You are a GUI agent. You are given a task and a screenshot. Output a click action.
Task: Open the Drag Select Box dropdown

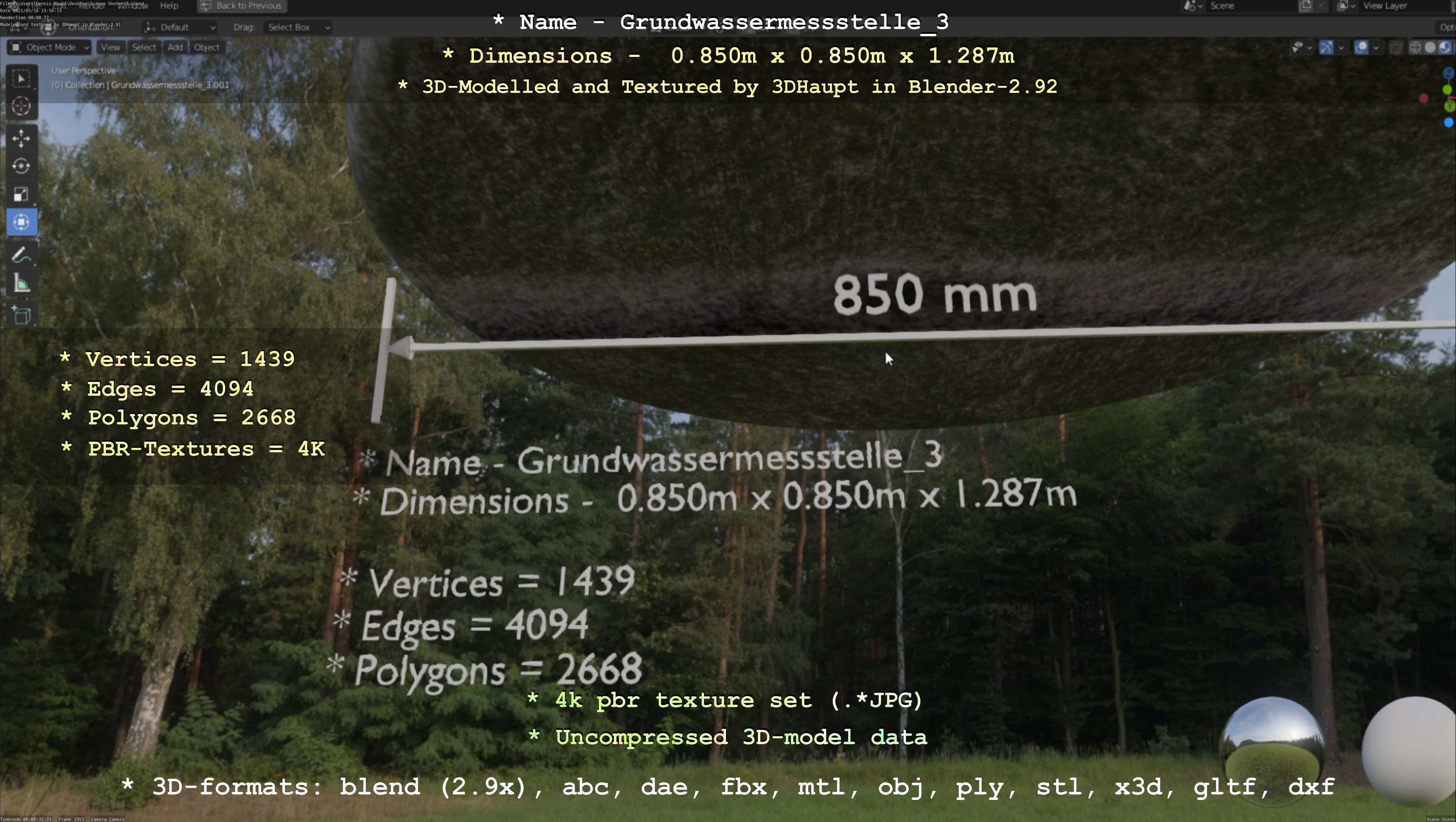click(297, 27)
